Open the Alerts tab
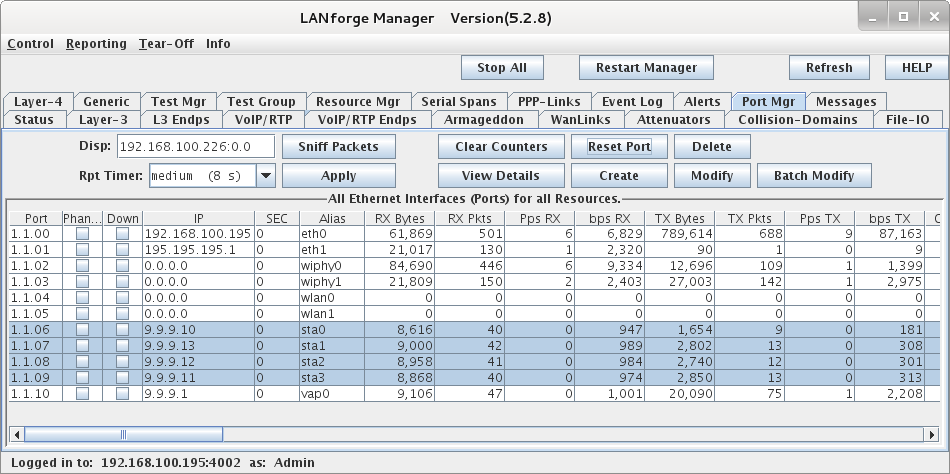The height and width of the screenshot is (474, 950). coord(702,101)
